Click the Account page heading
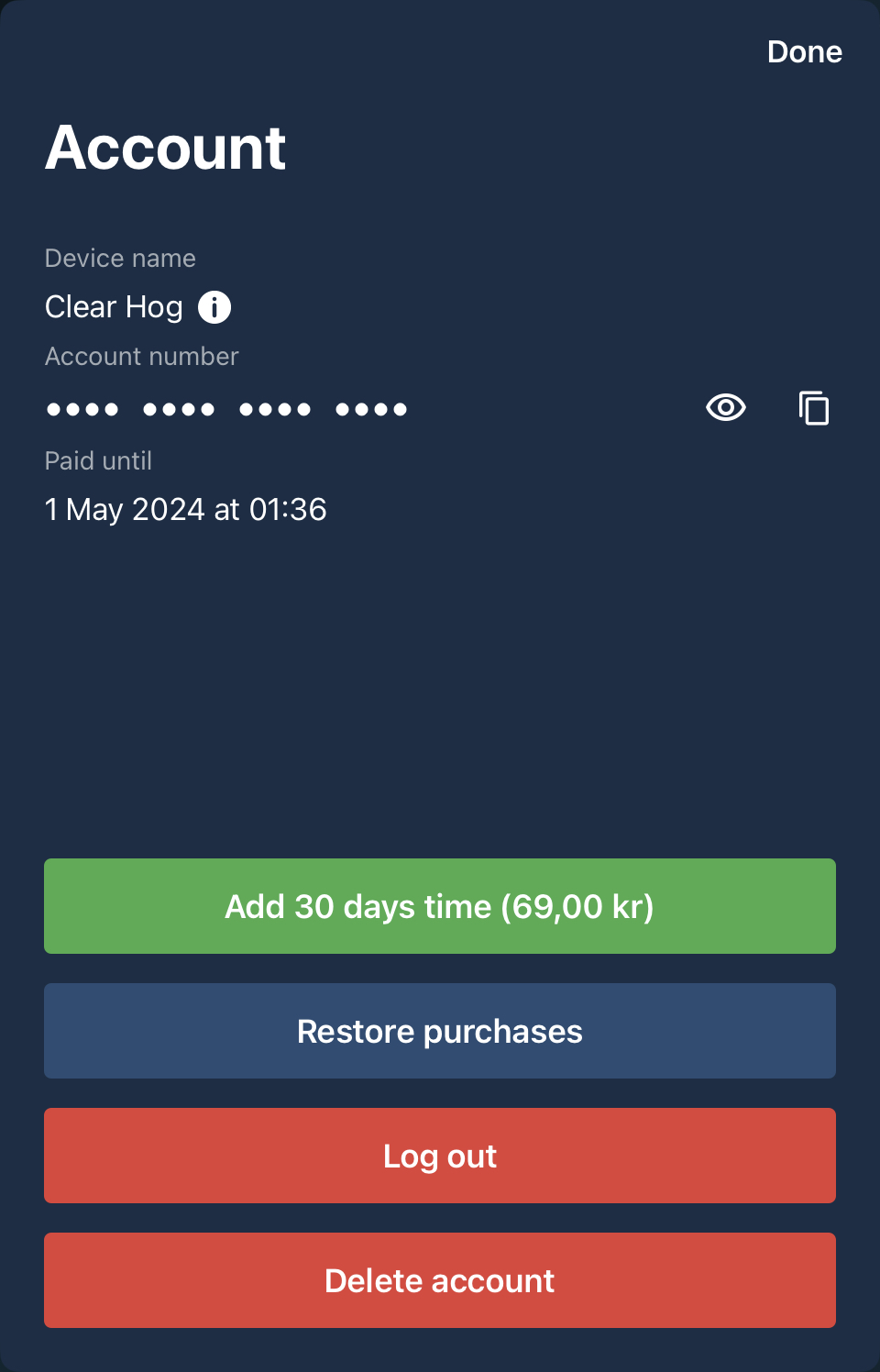 (166, 148)
